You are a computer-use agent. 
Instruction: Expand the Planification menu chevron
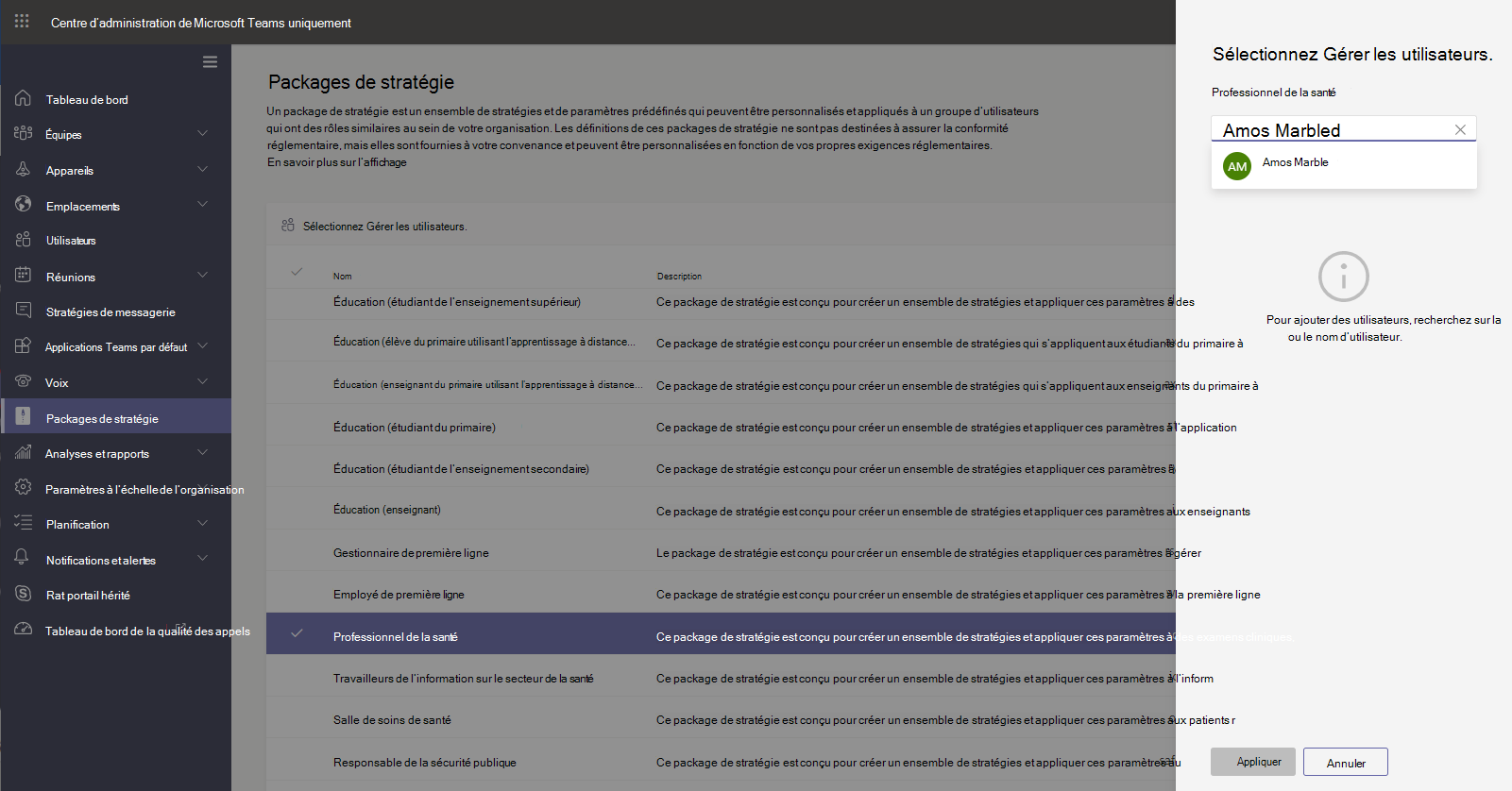click(202, 523)
